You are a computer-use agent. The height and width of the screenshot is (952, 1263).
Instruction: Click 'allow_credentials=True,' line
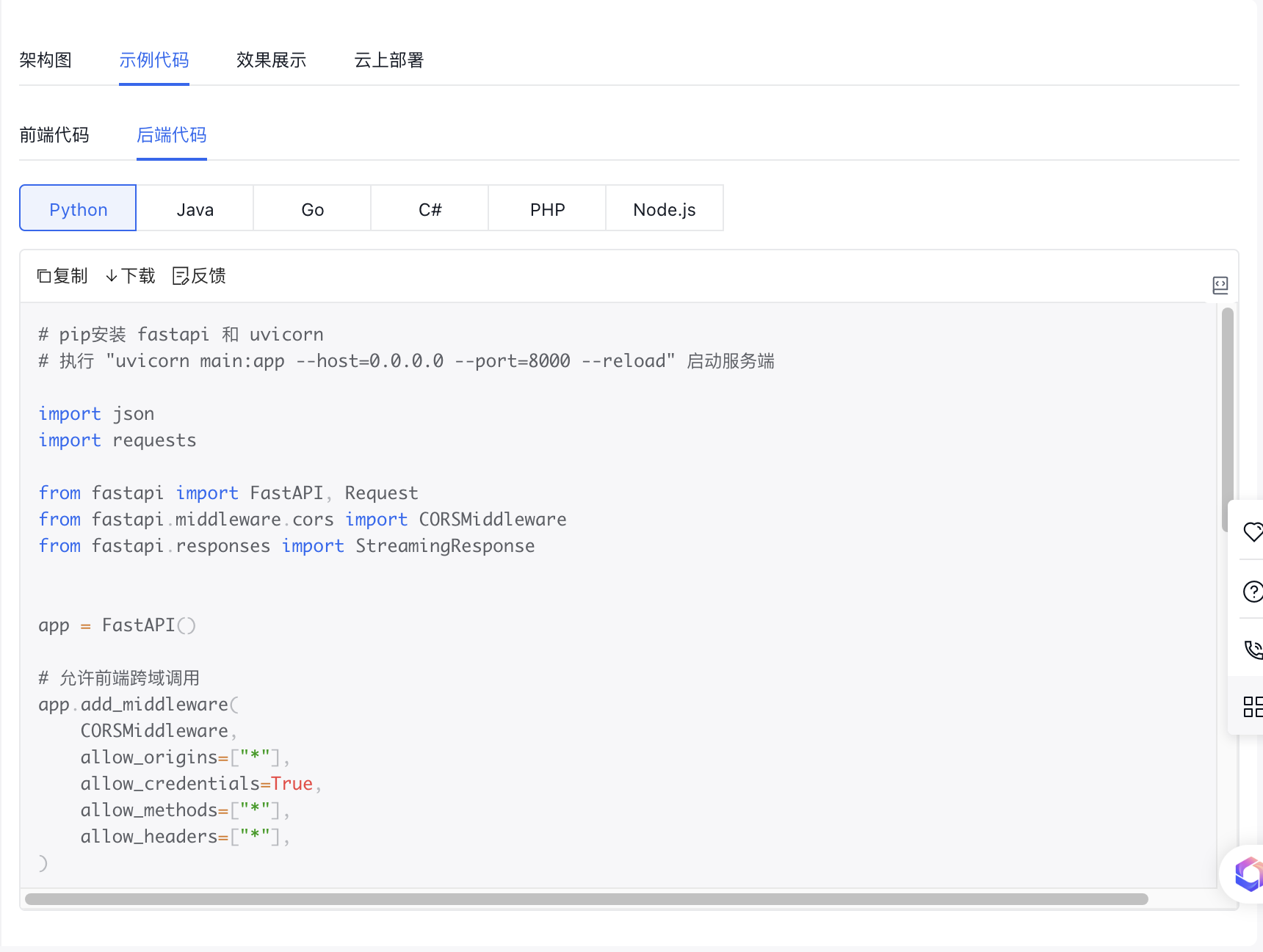pos(201,784)
